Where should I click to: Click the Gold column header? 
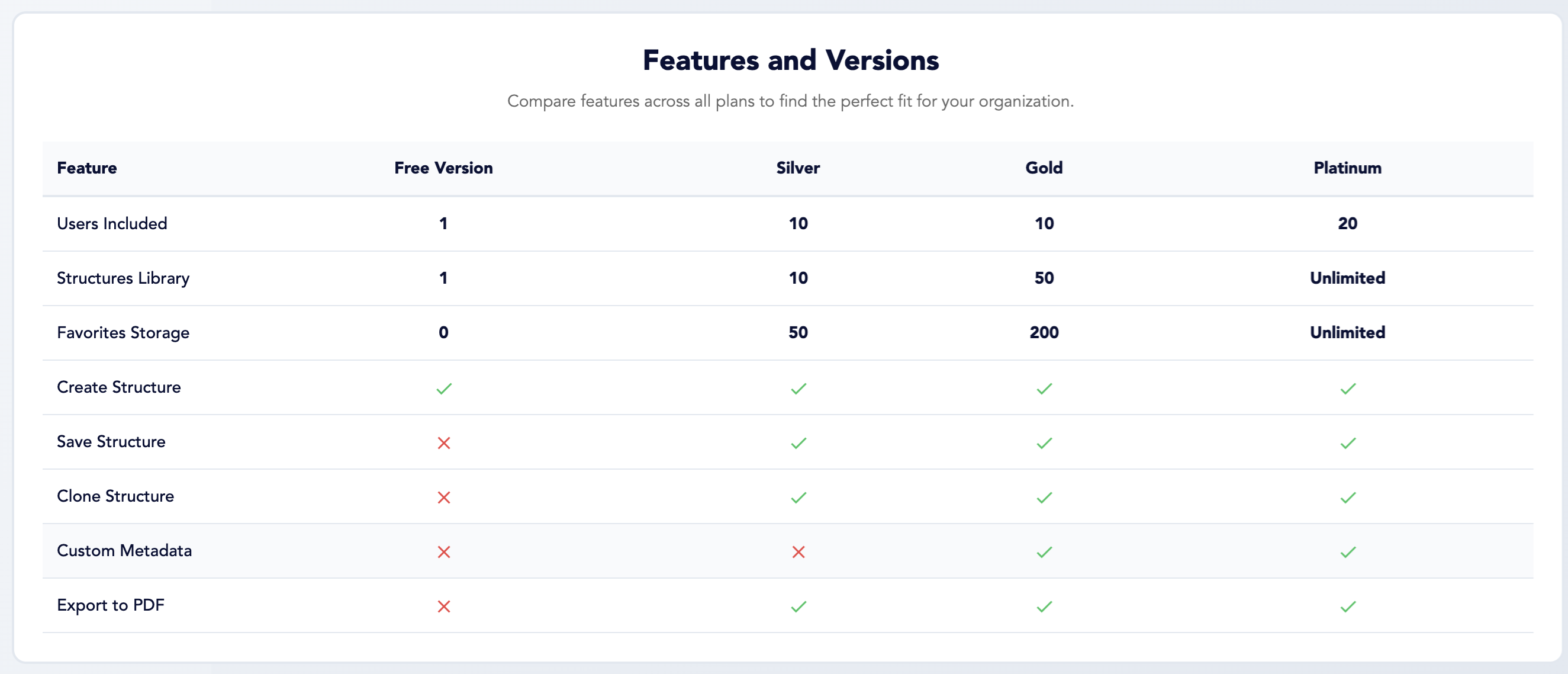click(1044, 168)
